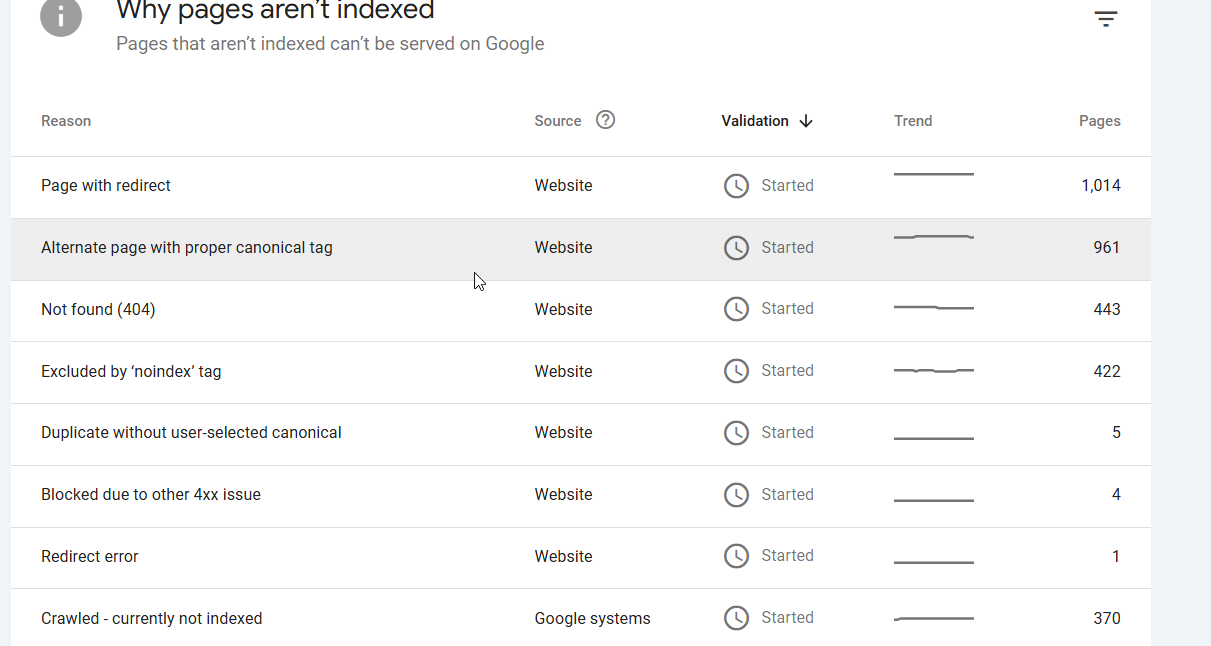Open the Page with redirect row

[x=581, y=187]
